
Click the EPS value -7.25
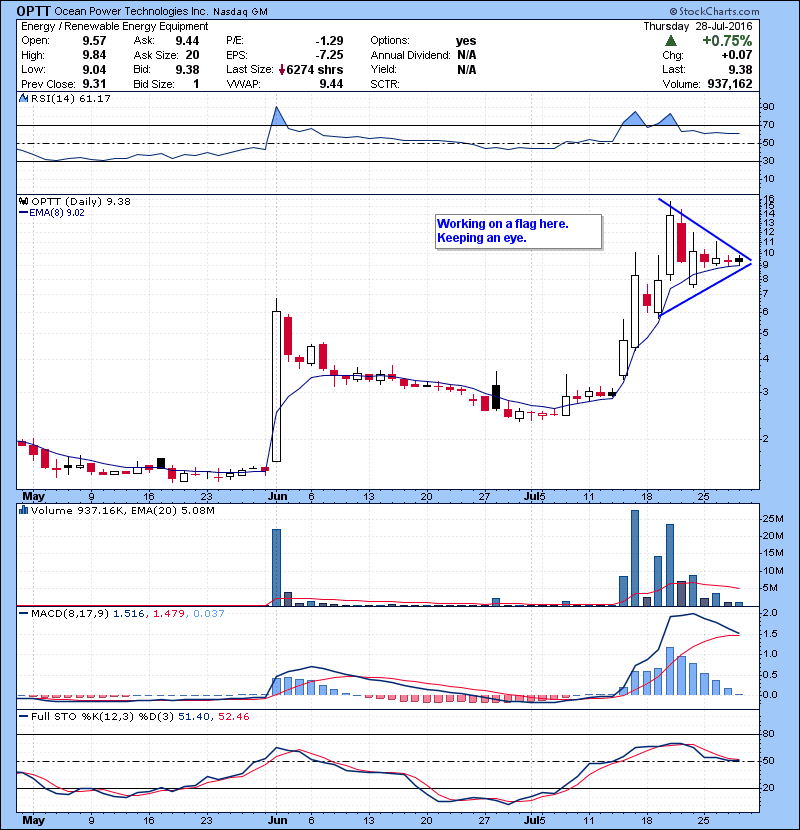click(x=329, y=55)
